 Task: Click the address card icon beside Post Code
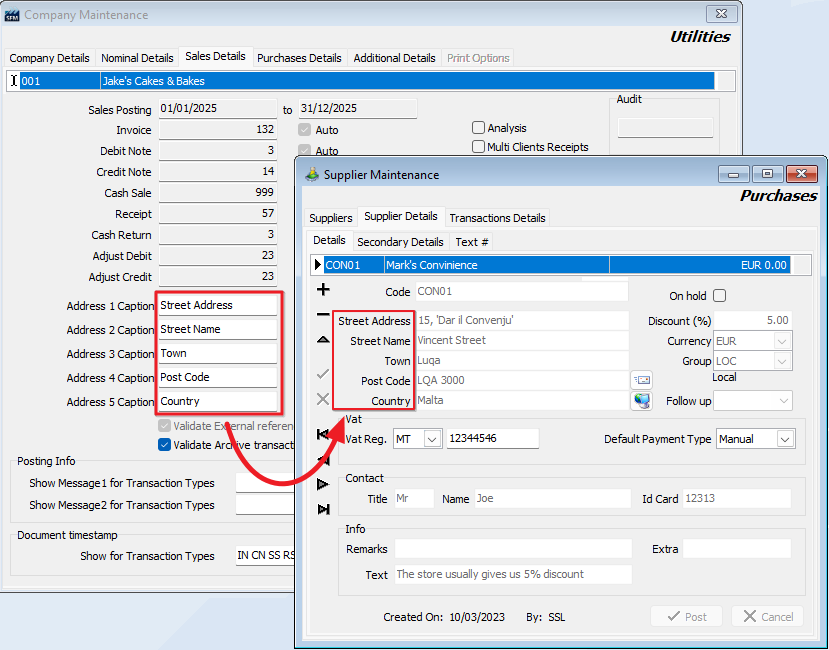(x=641, y=380)
